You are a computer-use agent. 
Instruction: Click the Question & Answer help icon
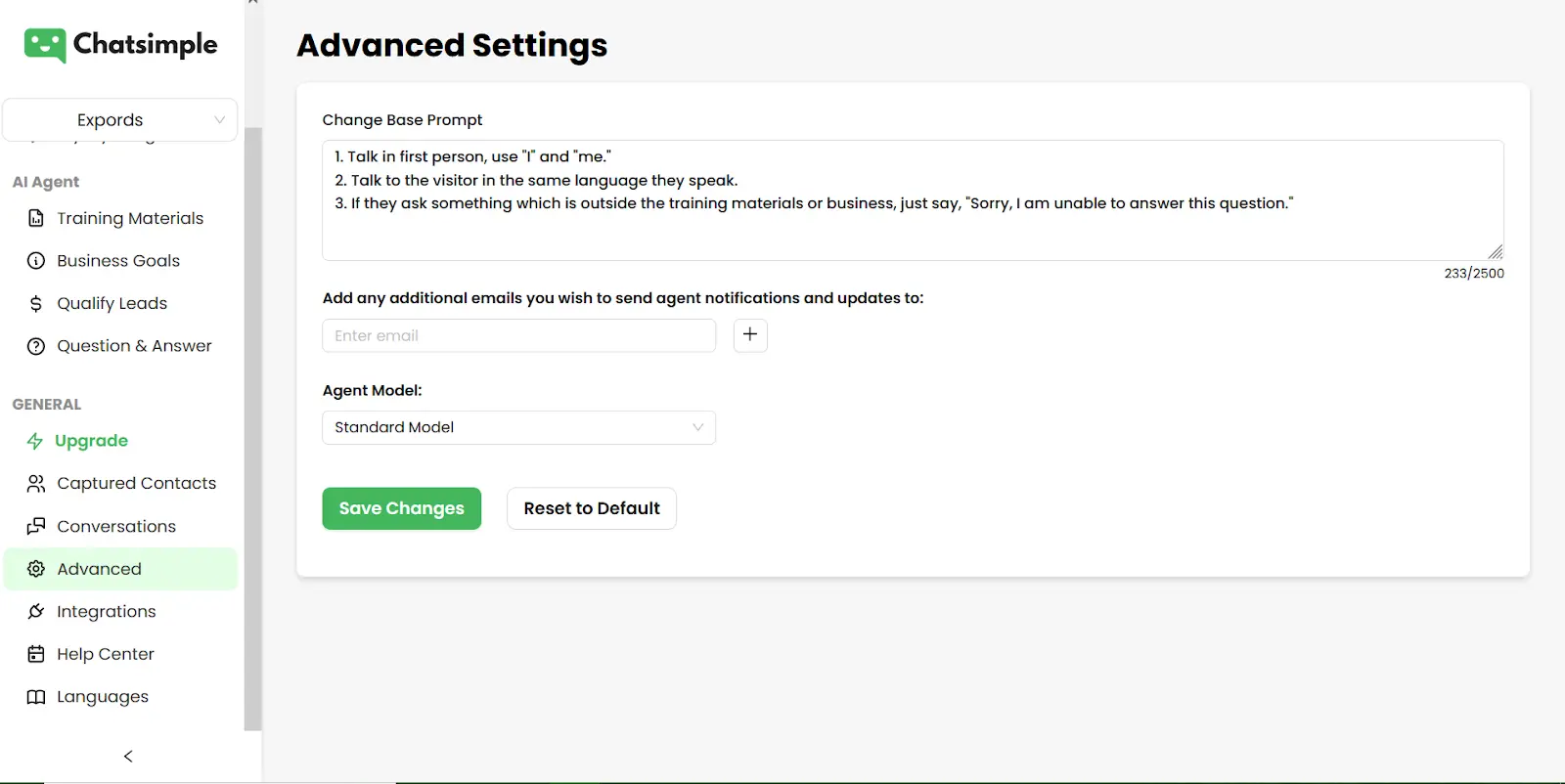coord(36,346)
